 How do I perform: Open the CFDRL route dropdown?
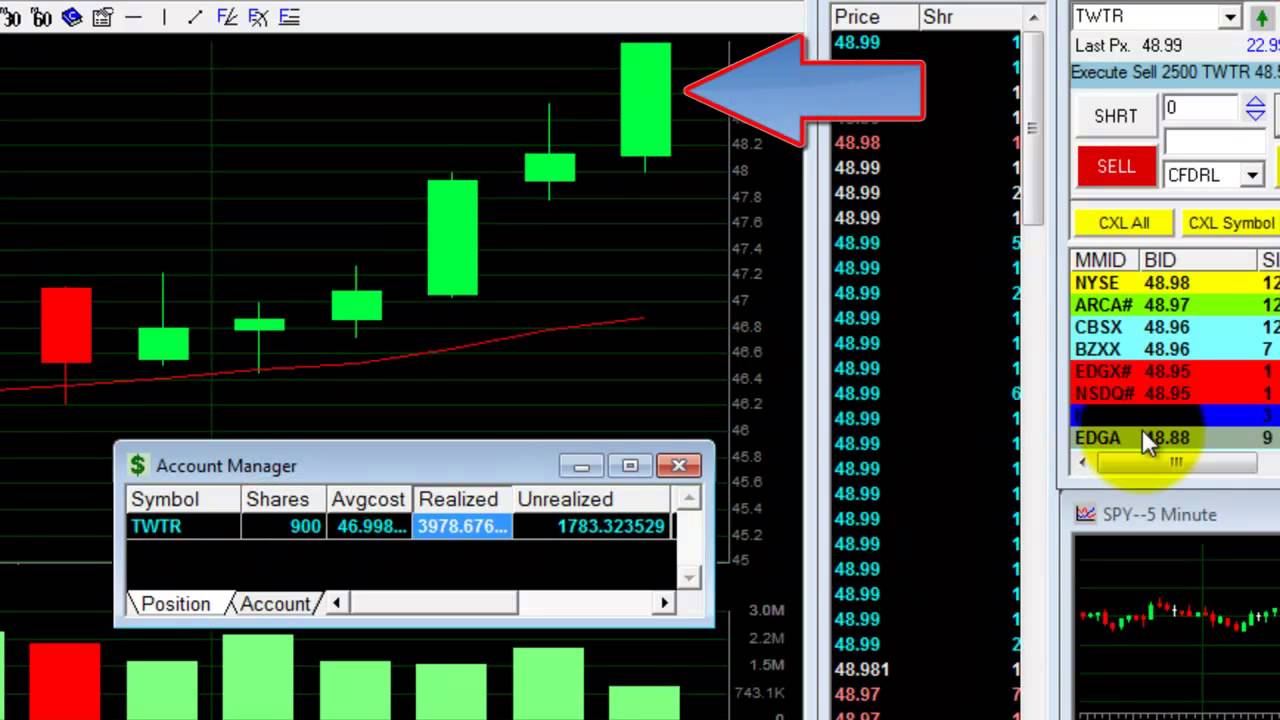[1251, 175]
